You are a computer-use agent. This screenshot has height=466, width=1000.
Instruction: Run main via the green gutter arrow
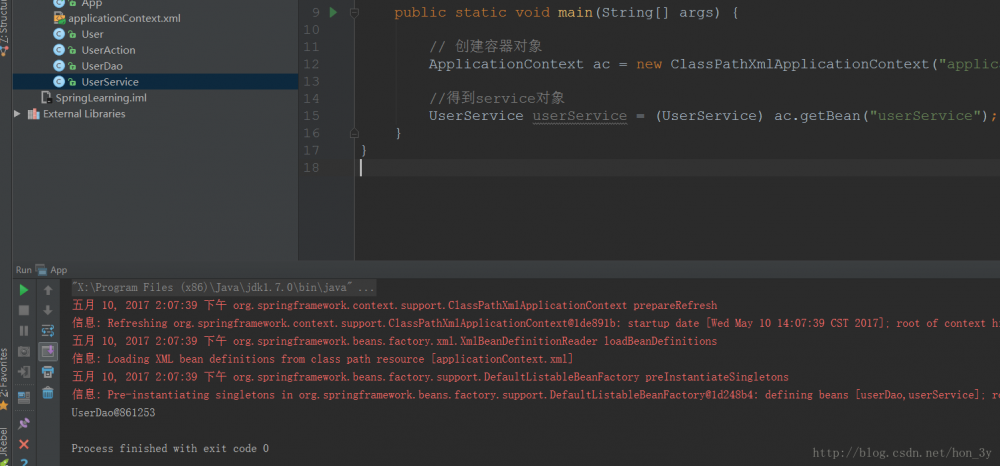(x=334, y=13)
